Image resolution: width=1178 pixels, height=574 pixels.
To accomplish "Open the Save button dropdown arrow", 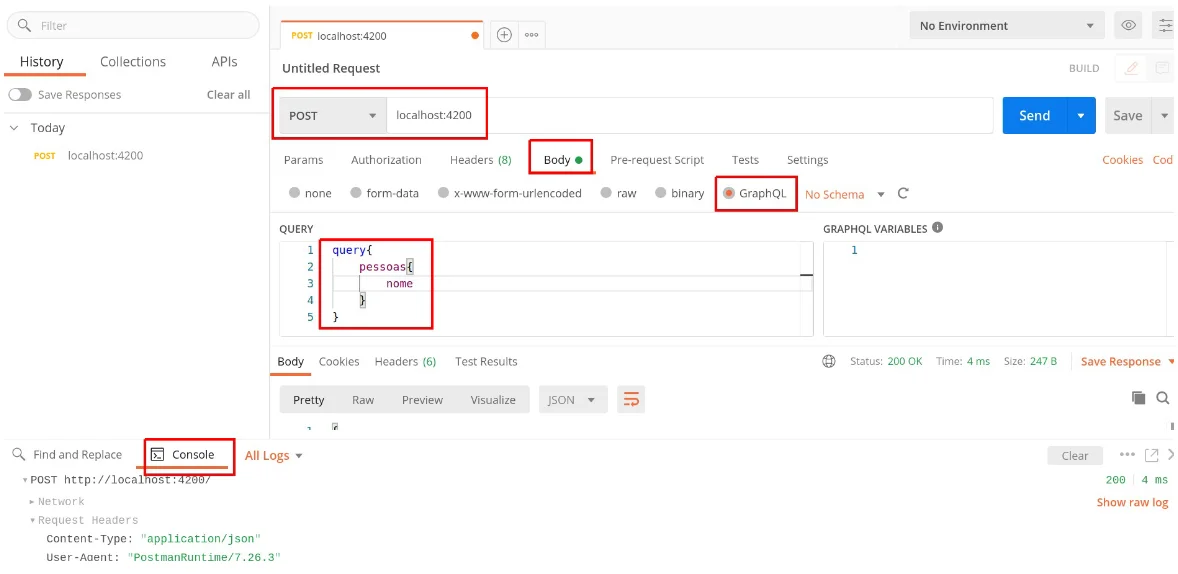I will coord(1164,116).
